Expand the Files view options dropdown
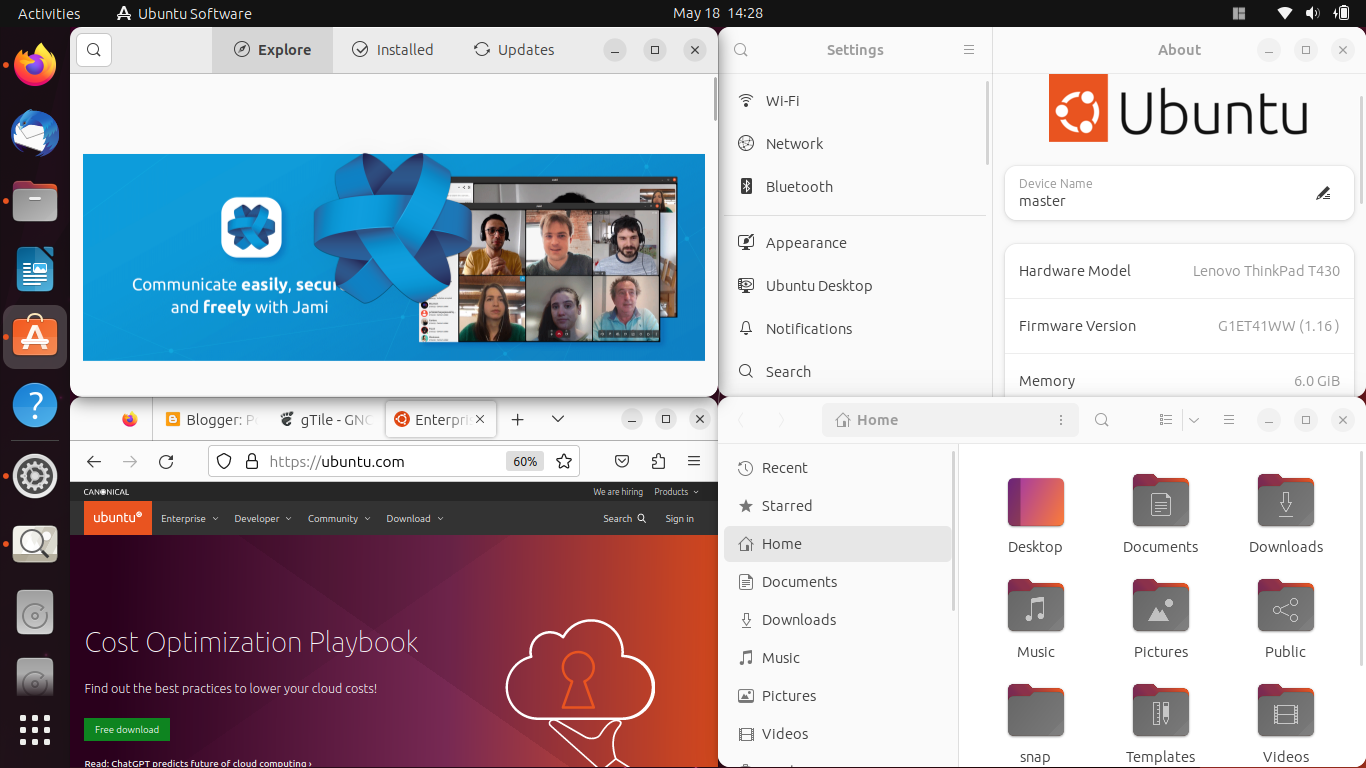This screenshot has width=1366, height=768. pyautogui.click(x=1194, y=420)
